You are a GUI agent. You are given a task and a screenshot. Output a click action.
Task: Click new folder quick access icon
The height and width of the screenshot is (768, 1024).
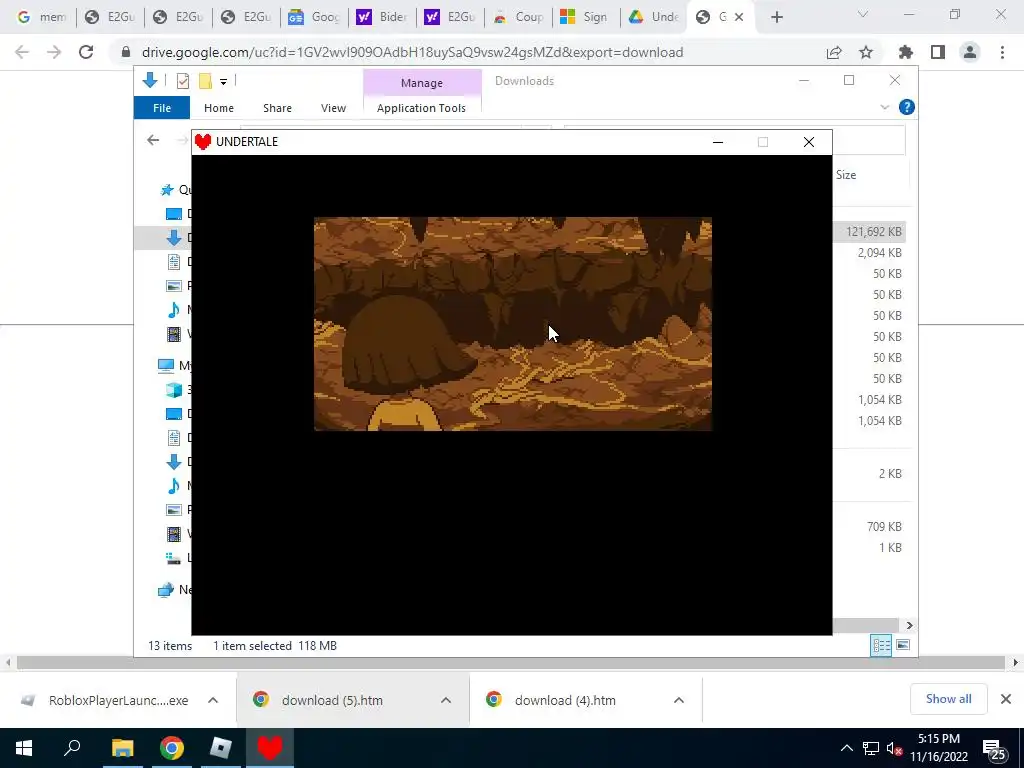pos(205,81)
